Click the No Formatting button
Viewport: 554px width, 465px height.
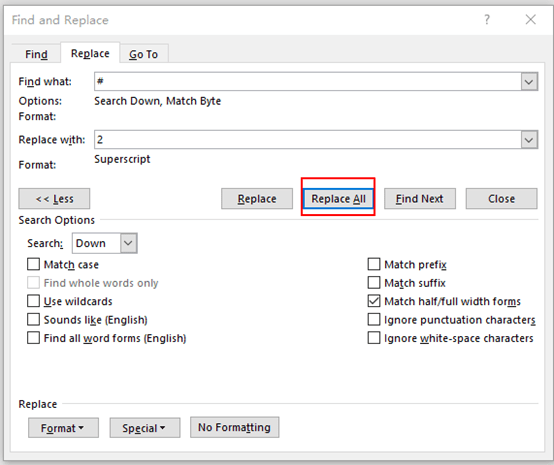pyautogui.click(x=234, y=427)
